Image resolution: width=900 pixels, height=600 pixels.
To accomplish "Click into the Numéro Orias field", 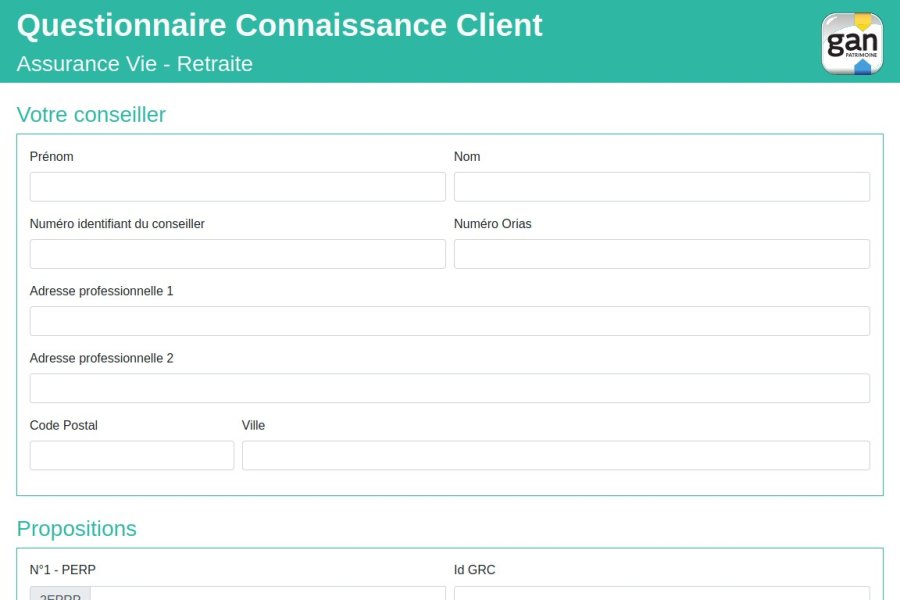I will pyautogui.click(x=661, y=254).
